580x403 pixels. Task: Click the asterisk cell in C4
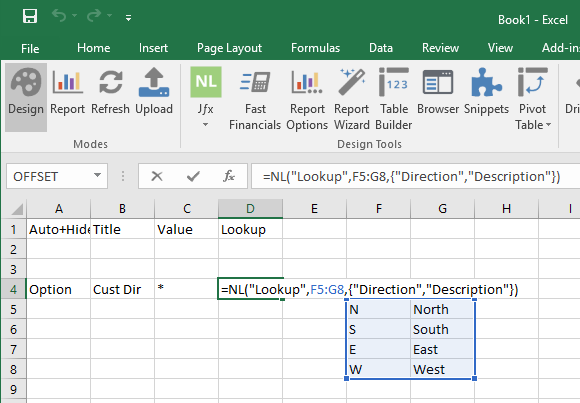coord(186,289)
